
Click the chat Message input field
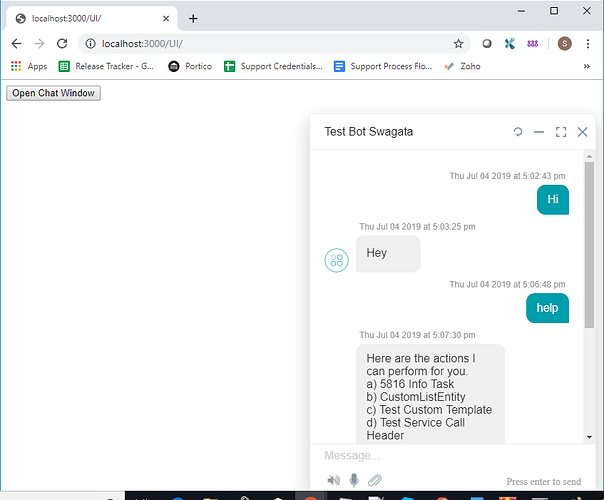coord(440,456)
